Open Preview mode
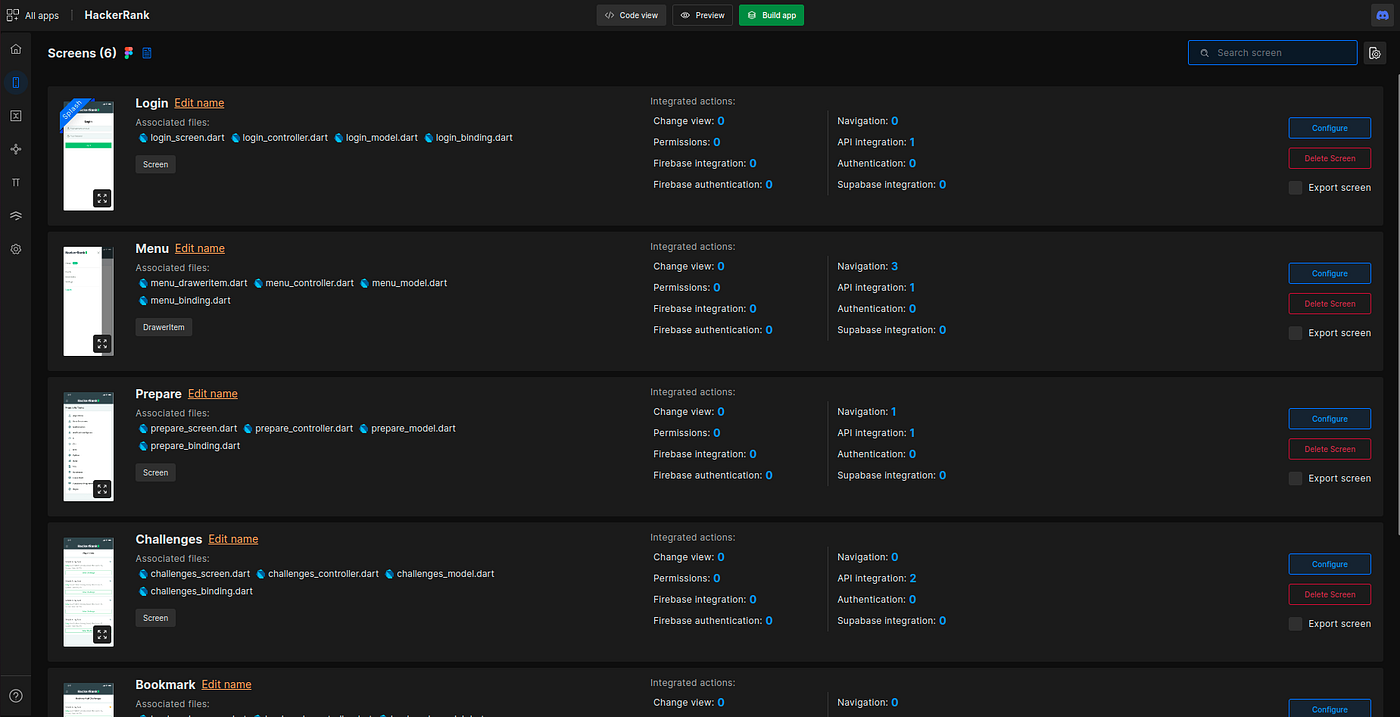1400x717 pixels. point(702,15)
